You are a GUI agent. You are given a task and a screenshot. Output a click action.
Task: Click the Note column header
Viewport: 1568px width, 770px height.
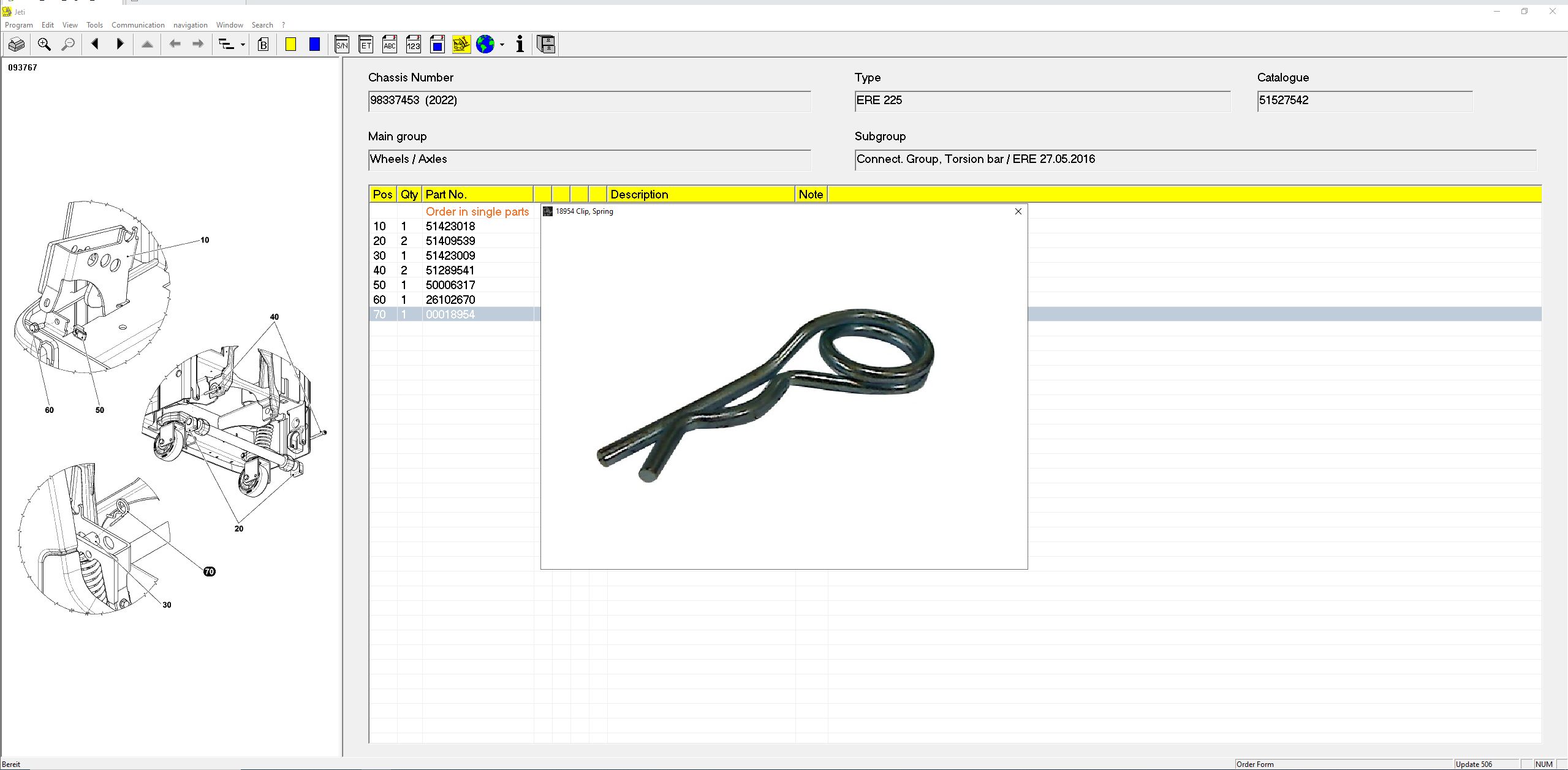pyautogui.click(x=811, y=194)
